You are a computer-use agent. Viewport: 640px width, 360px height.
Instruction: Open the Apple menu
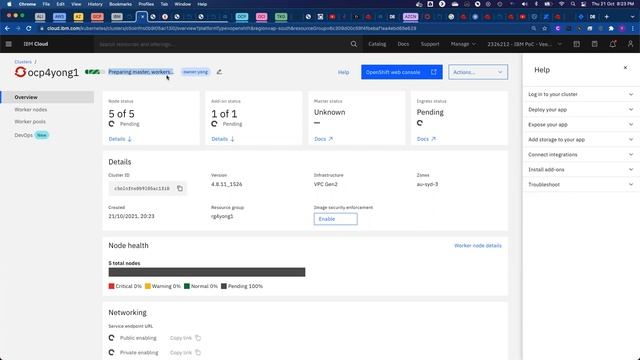tap(9, 4)
